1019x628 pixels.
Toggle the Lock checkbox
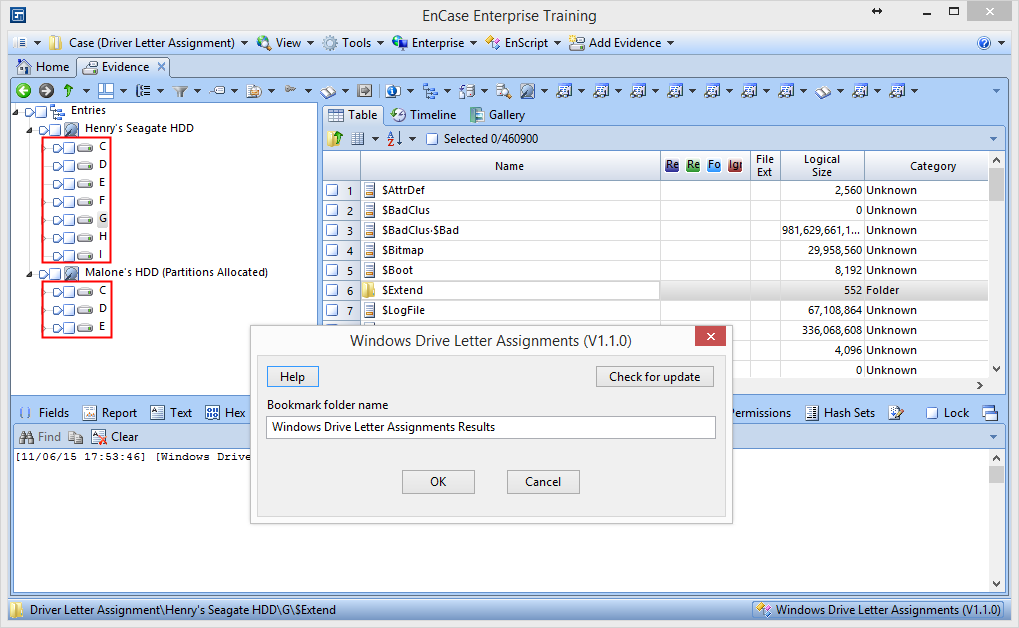click(932, 413)
